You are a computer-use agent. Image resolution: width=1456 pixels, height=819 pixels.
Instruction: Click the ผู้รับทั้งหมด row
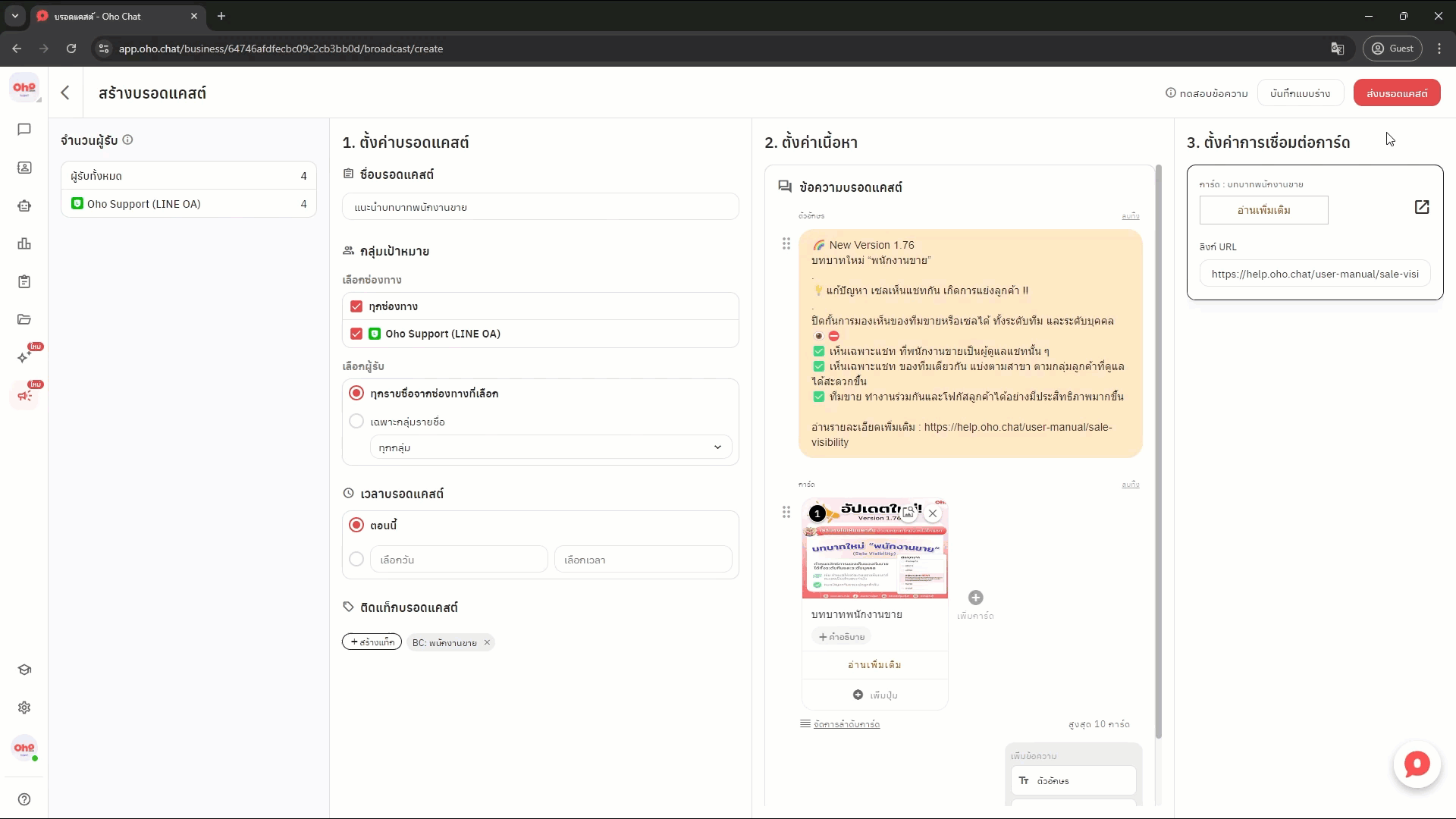coord(189,176)
